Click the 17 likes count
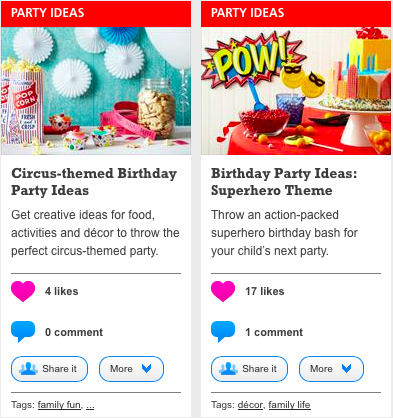 [x=265, y=291]
